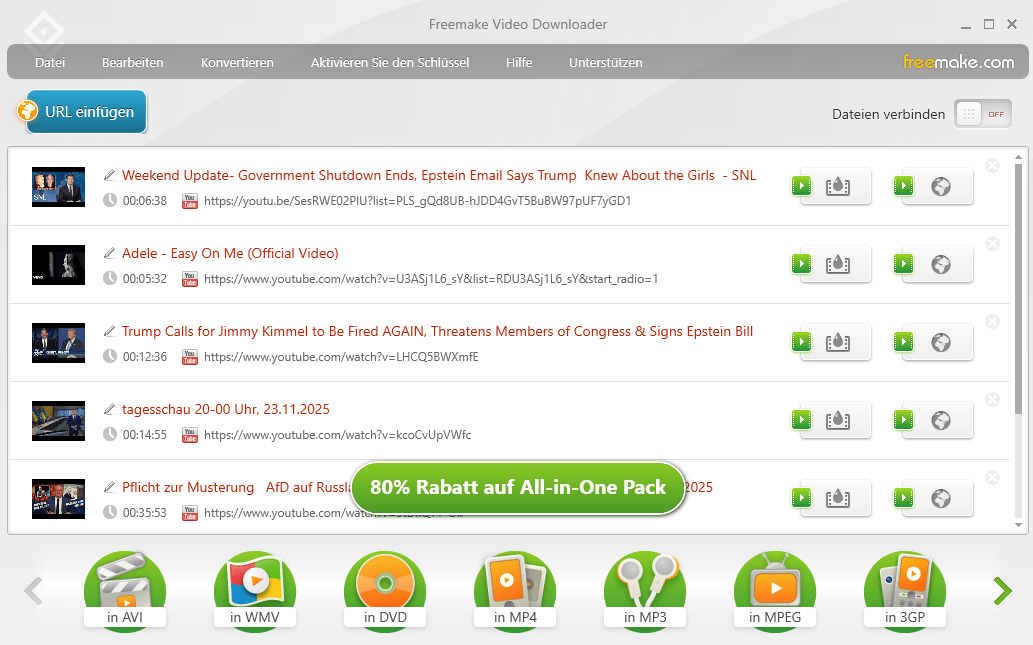The image size is (1033, 645).
Task: Click the URL einfügen button
Action: [x=85, y=112]
